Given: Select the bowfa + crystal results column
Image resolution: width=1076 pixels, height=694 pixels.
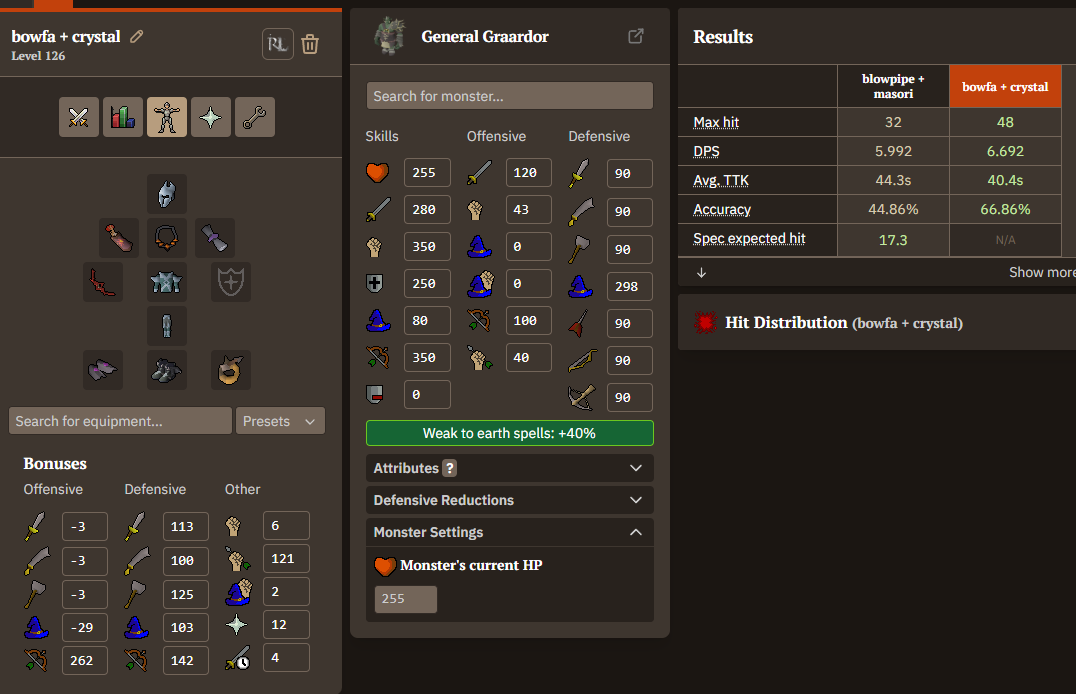Looking at the screenshot, I should [x=1005, y=86].
